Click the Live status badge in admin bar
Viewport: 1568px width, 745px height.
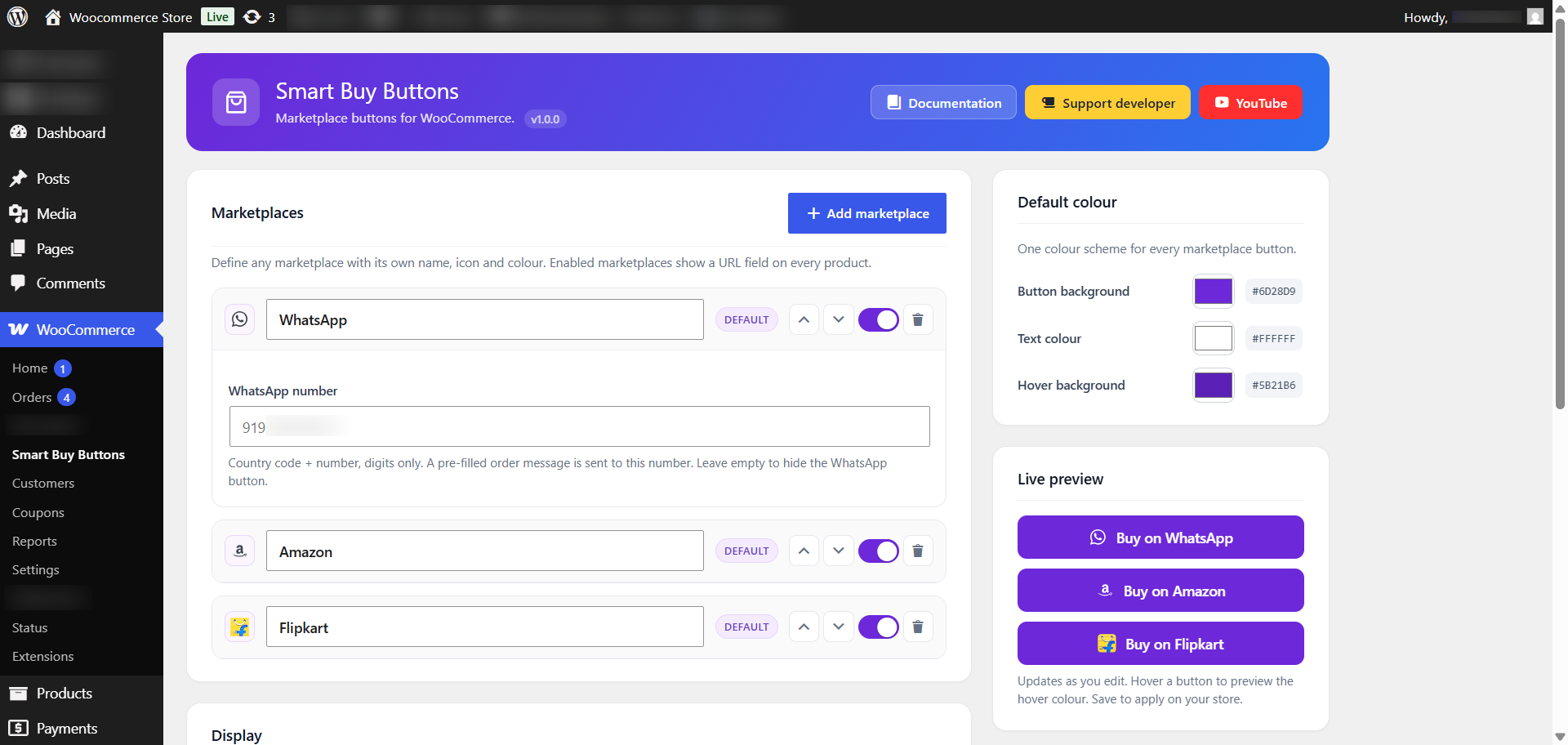click(217, 17)
